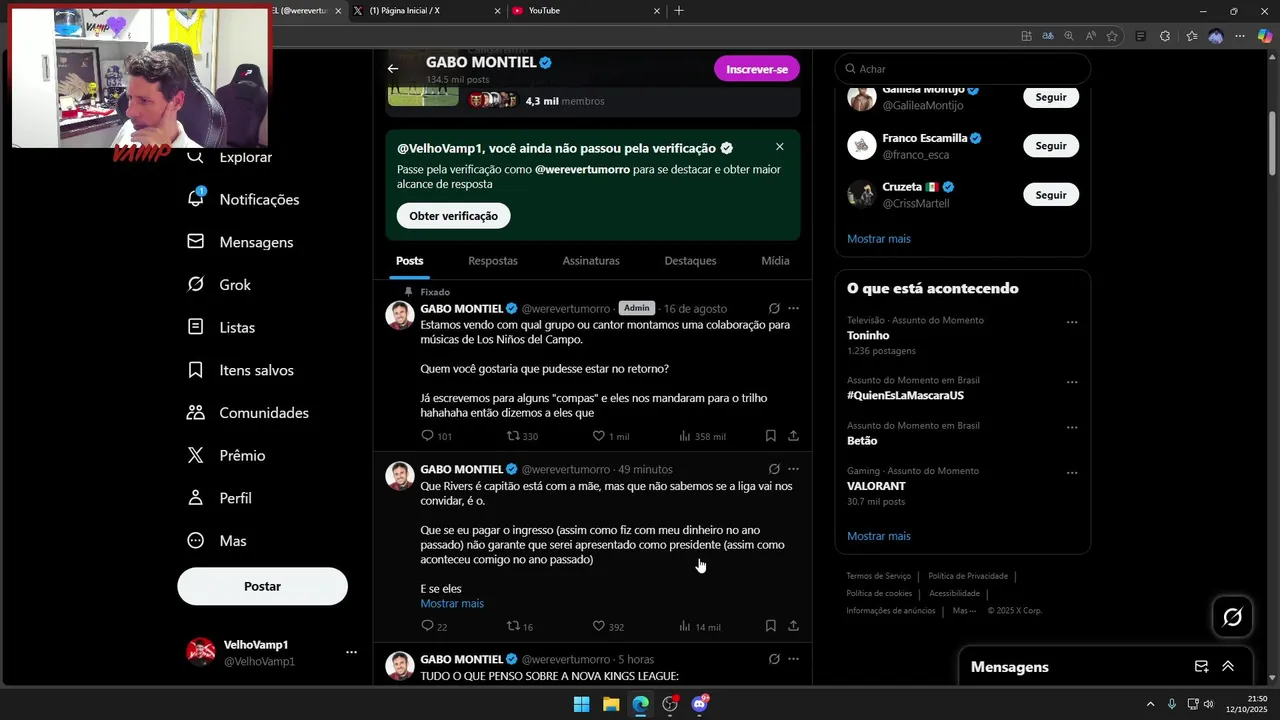Image resolution: width=1280 pixels, height=720 pixels.
Task: Click the floating Grok button
Action: pyautogui.click(x=1233, y=617)
